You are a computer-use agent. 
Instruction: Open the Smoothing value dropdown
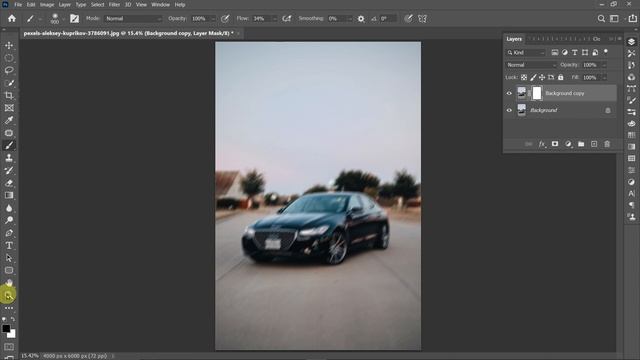(350, 19)
